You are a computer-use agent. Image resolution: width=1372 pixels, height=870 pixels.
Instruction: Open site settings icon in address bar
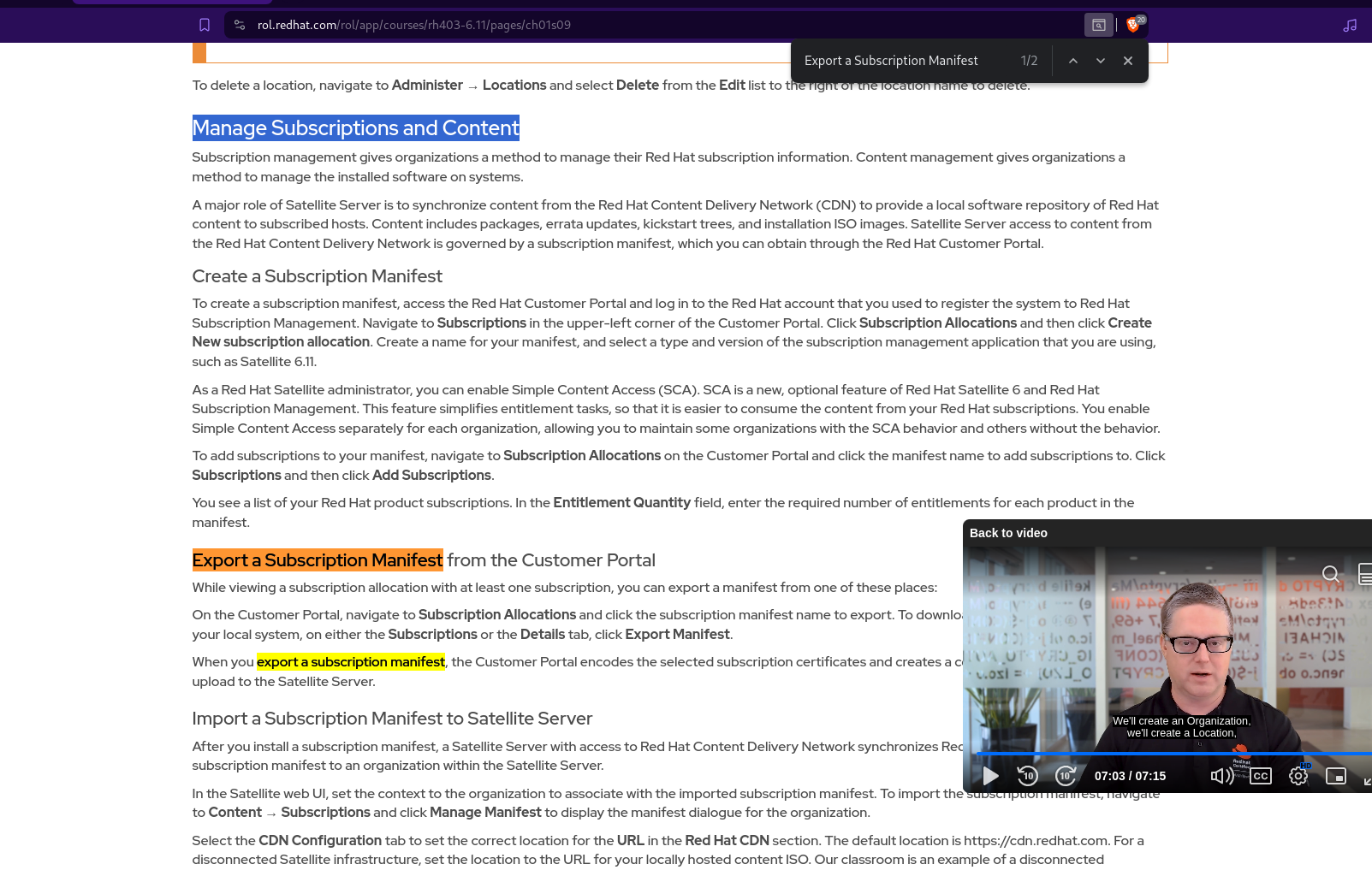[240, 25]
